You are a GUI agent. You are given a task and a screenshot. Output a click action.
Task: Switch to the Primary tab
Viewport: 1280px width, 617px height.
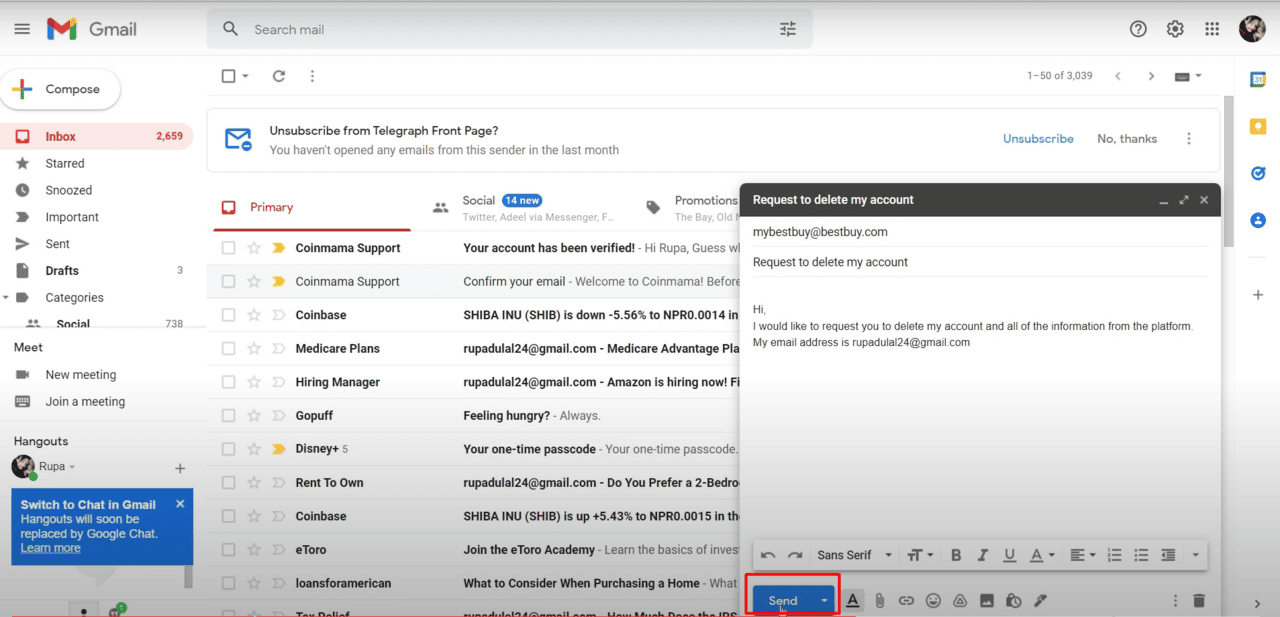point(312,207)
